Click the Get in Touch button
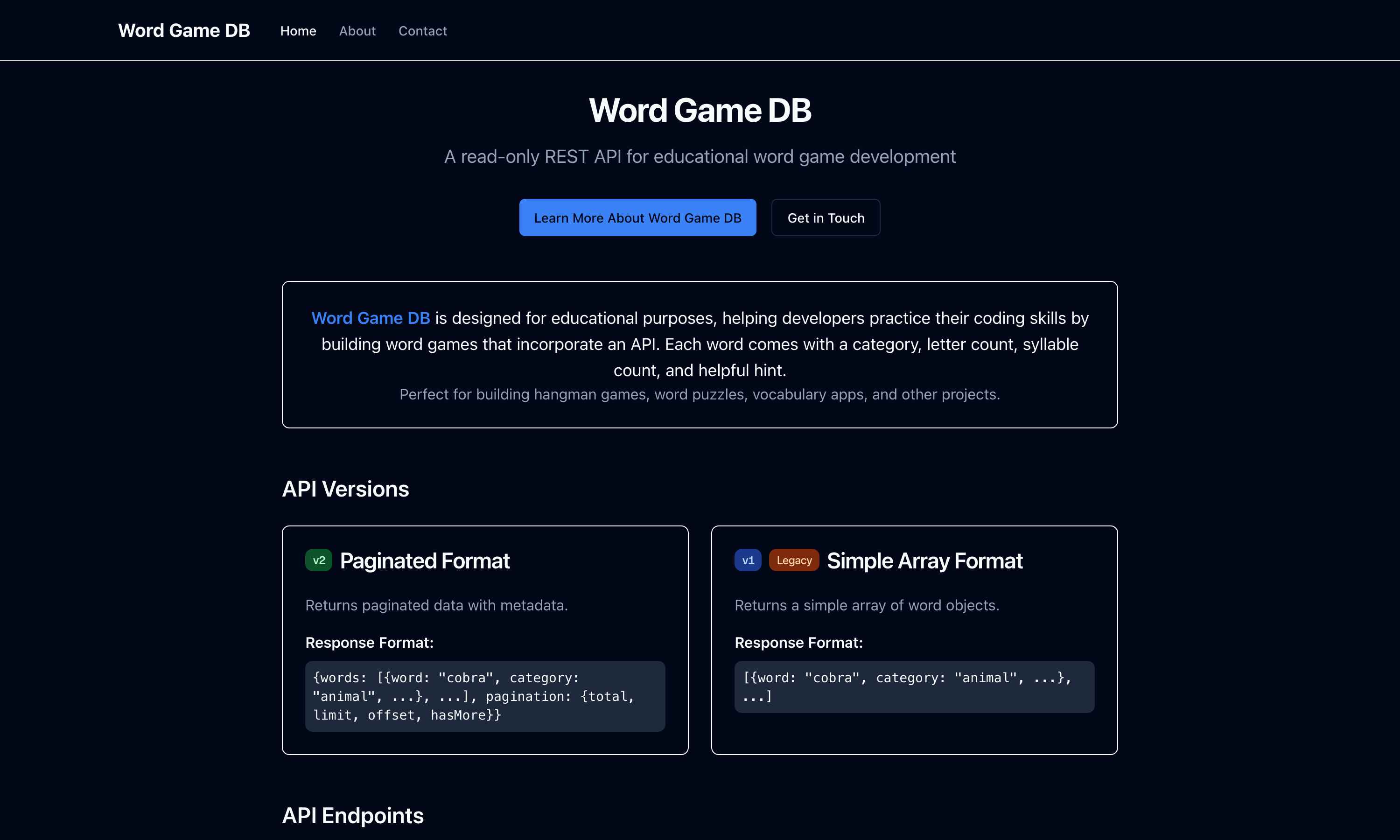This screenshot has width=1400, height=840. coord(825,217)
